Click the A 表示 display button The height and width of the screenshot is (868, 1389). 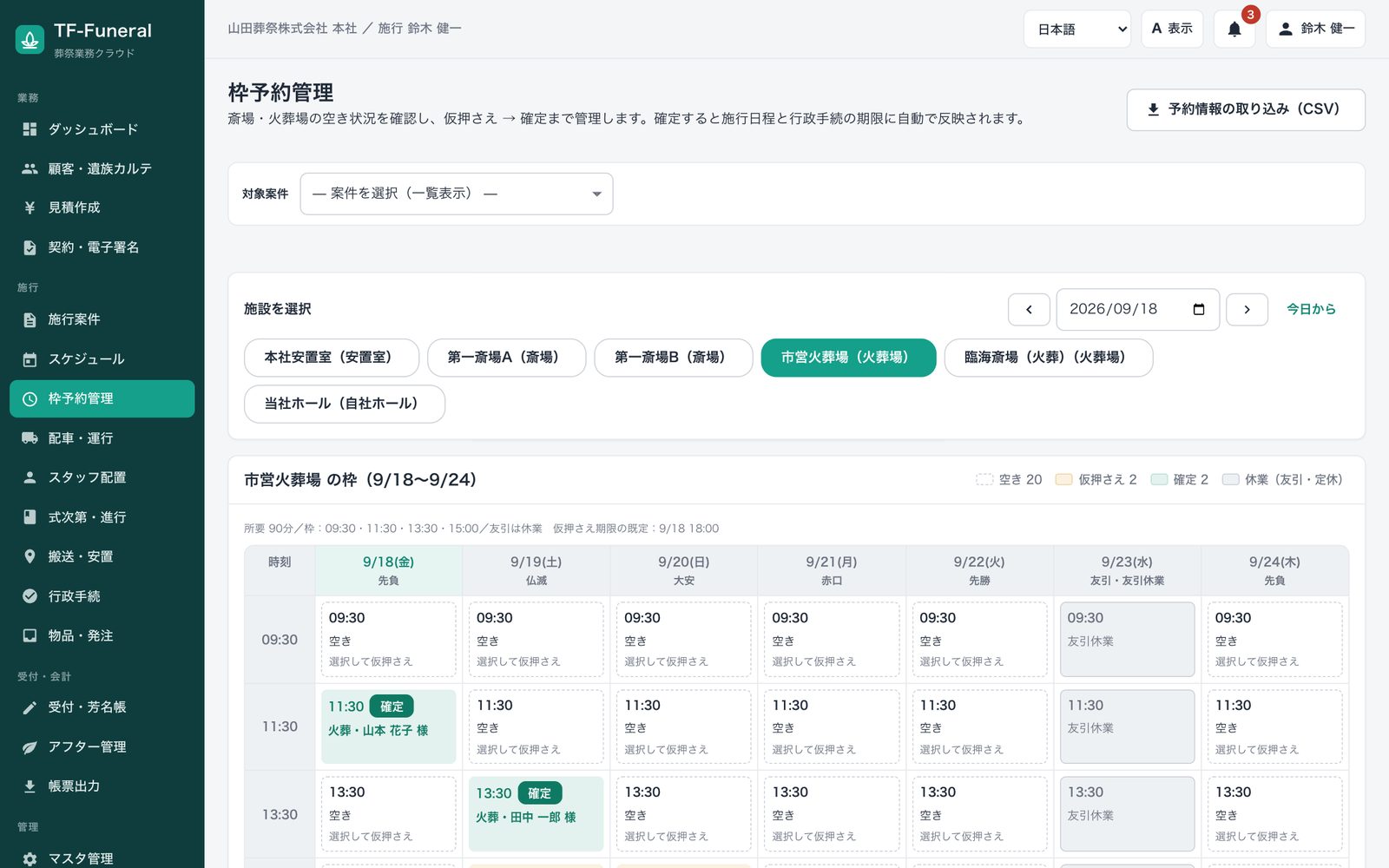coord(1172,29)
